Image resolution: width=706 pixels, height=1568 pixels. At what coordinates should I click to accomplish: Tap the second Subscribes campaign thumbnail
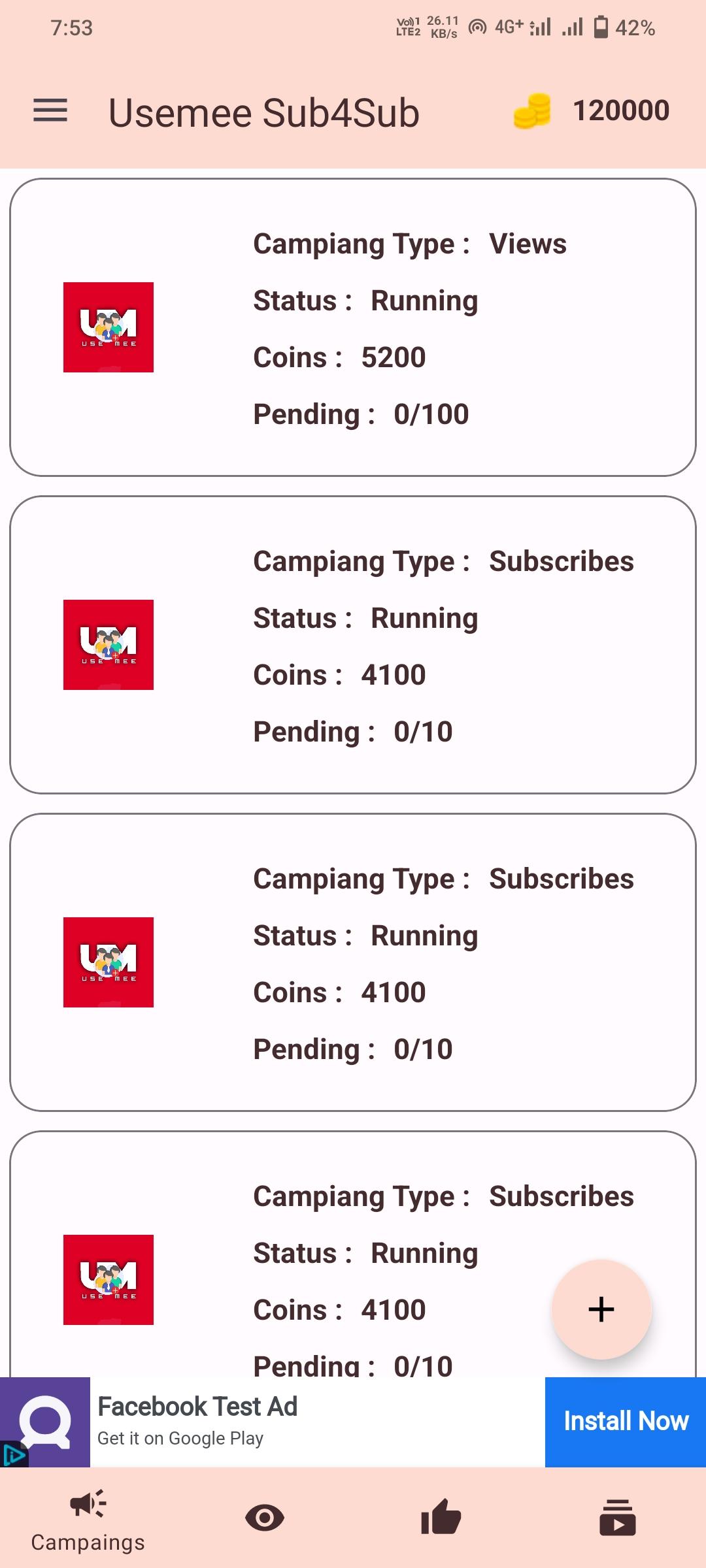tap(109, 962)
